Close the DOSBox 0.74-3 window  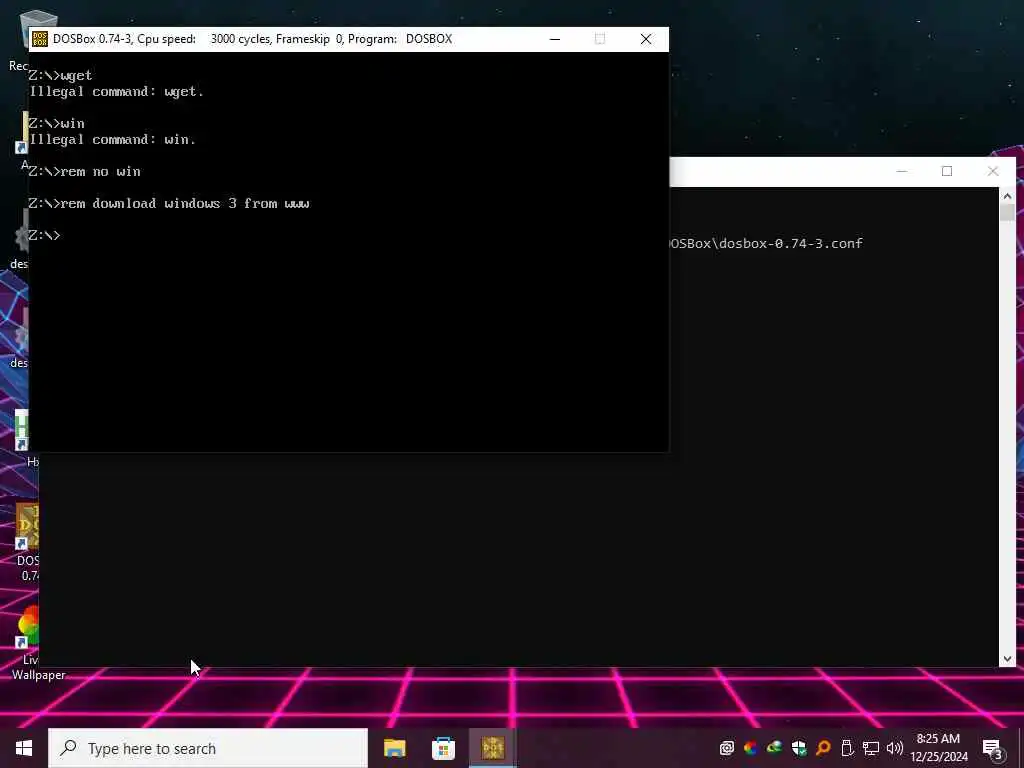click(646, 39)
